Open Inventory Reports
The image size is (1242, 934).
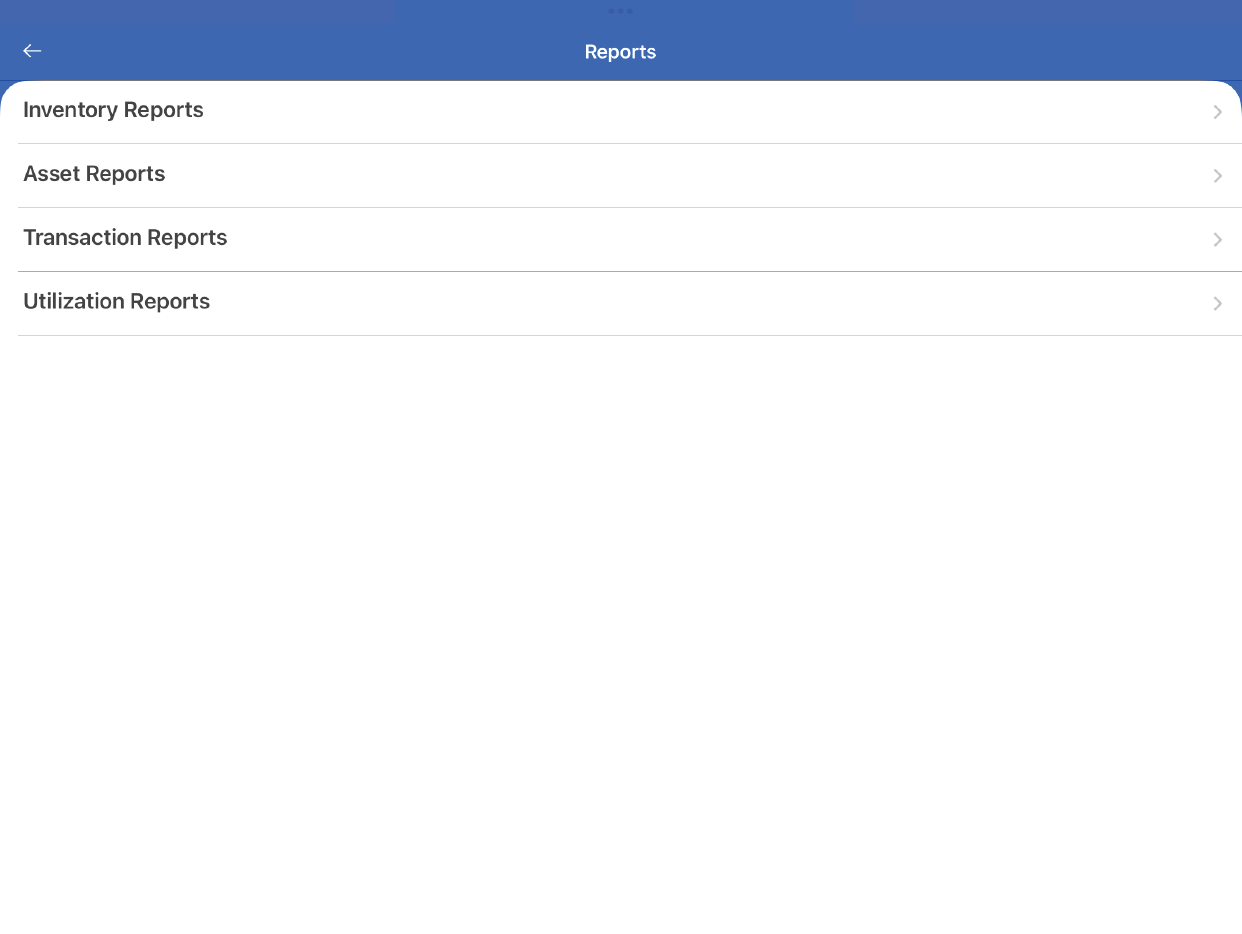coord(620,111)
